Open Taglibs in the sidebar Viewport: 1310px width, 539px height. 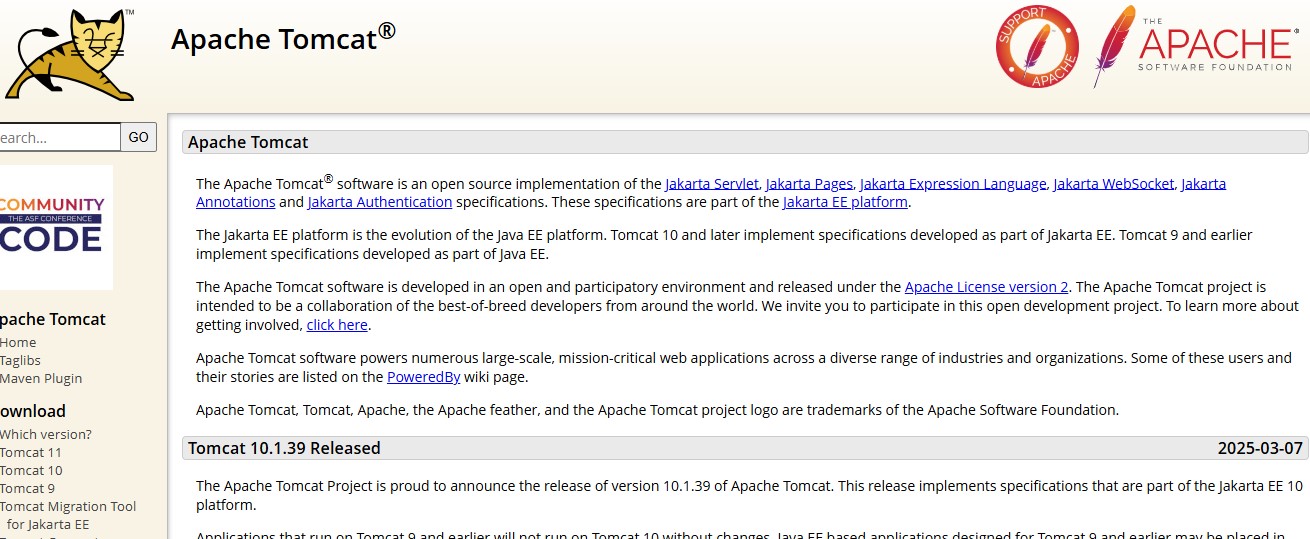coord(20,360)
